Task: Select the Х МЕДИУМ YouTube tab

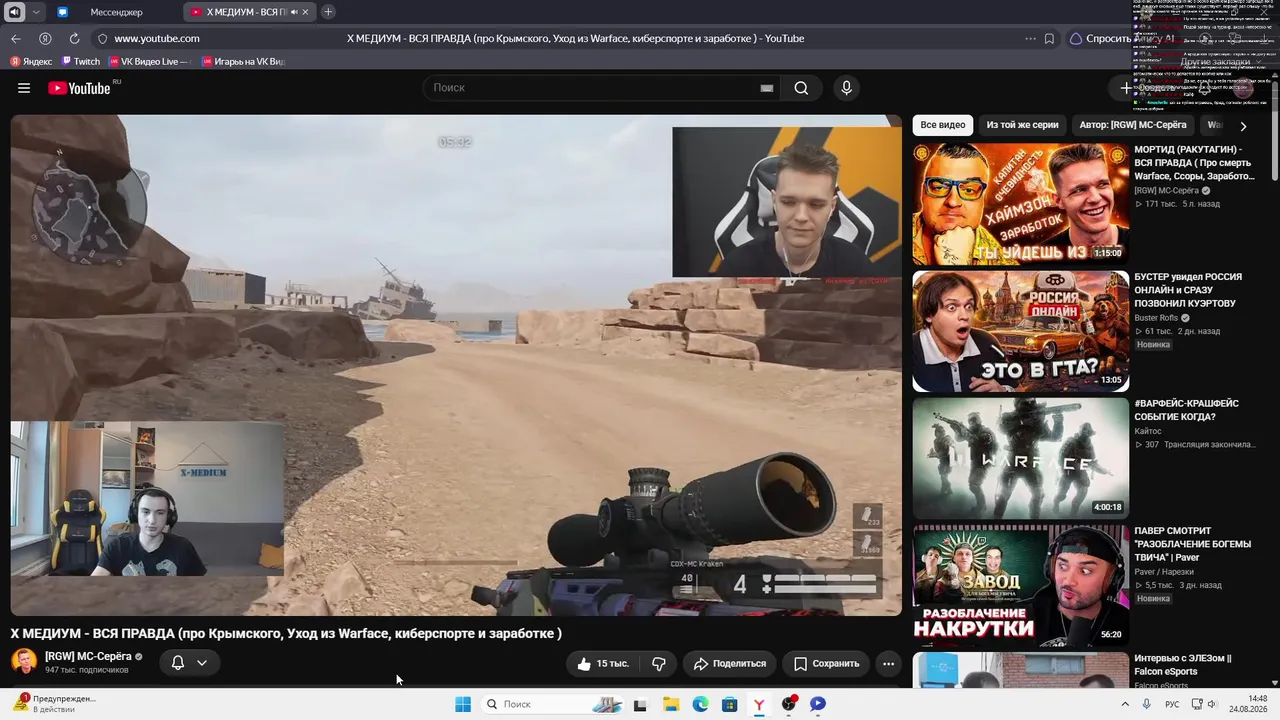Action: [x=248, y=12]
